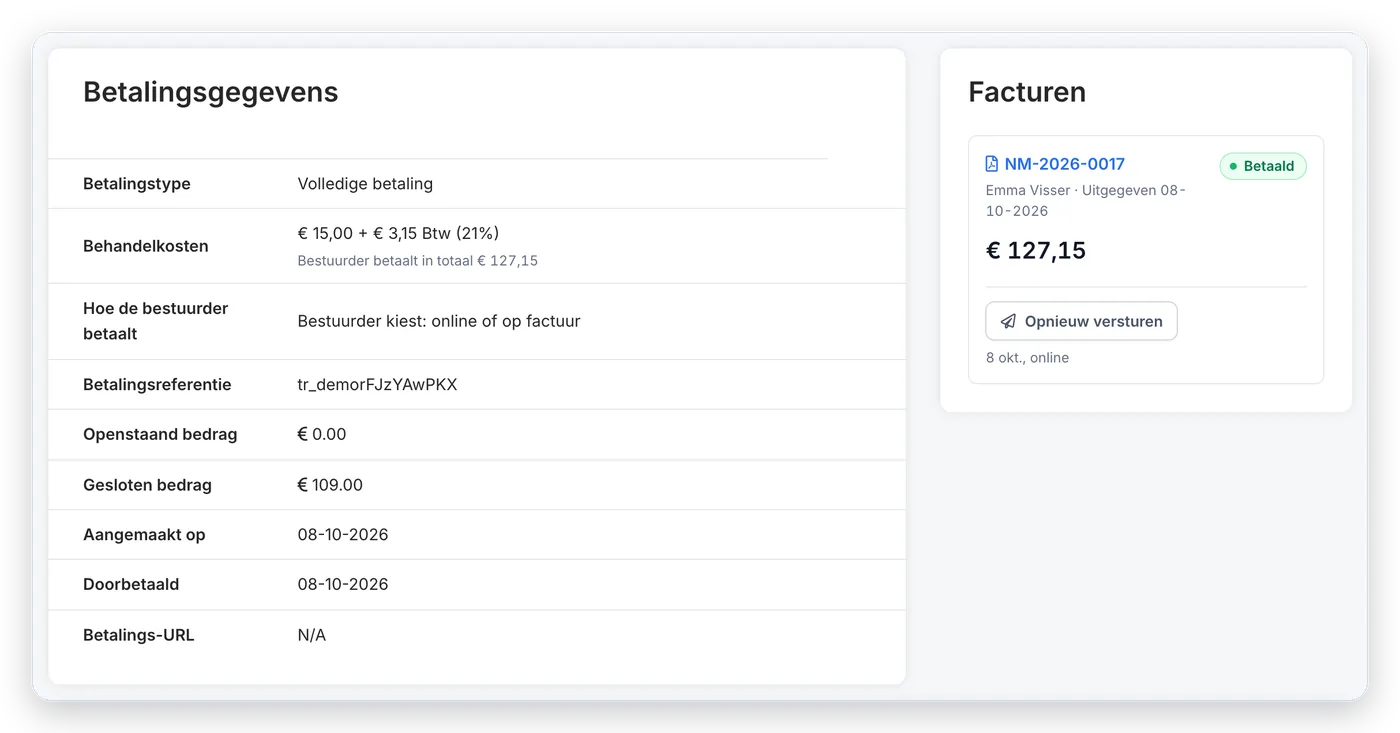Click the '8 okt., online' sent note

tap(1027, 358)
